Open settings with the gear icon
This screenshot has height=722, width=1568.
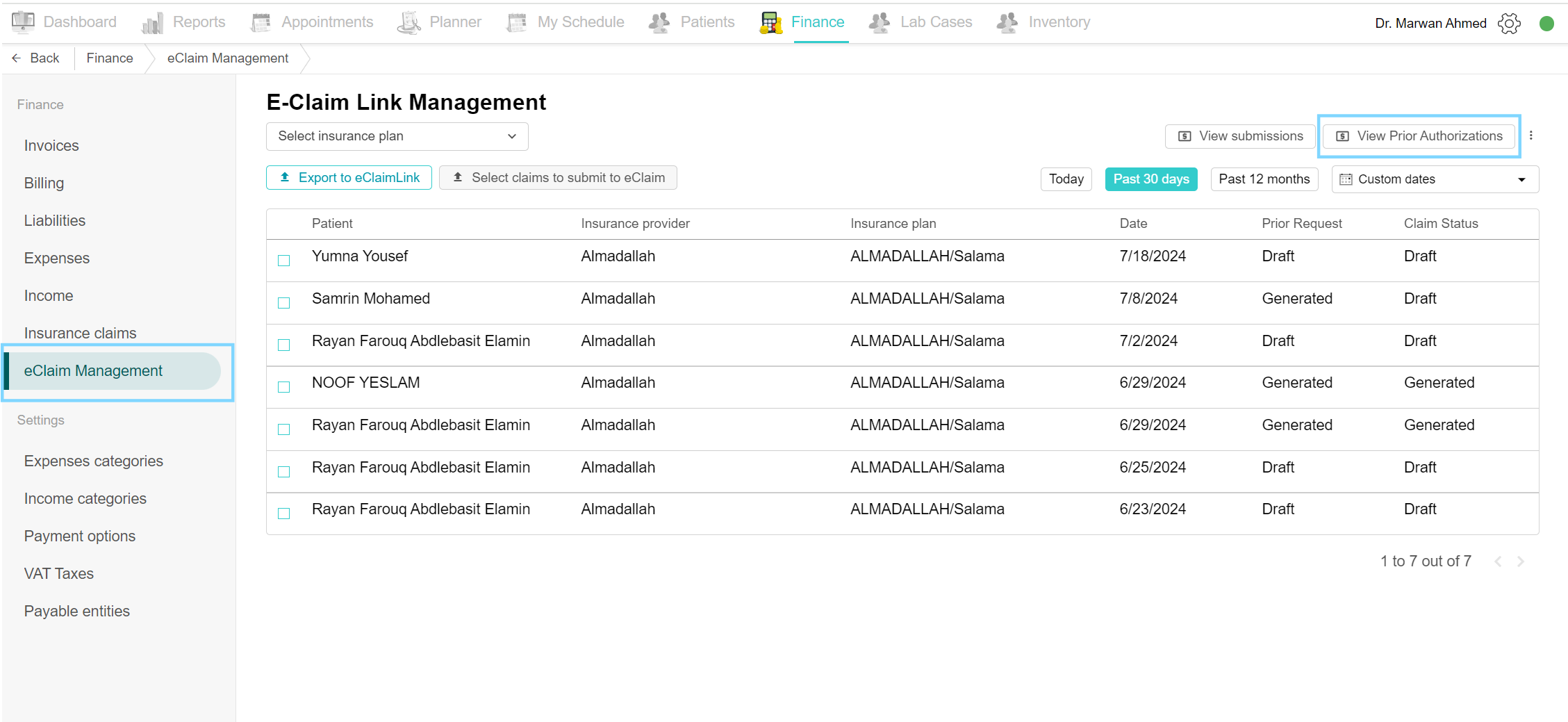1509,24
